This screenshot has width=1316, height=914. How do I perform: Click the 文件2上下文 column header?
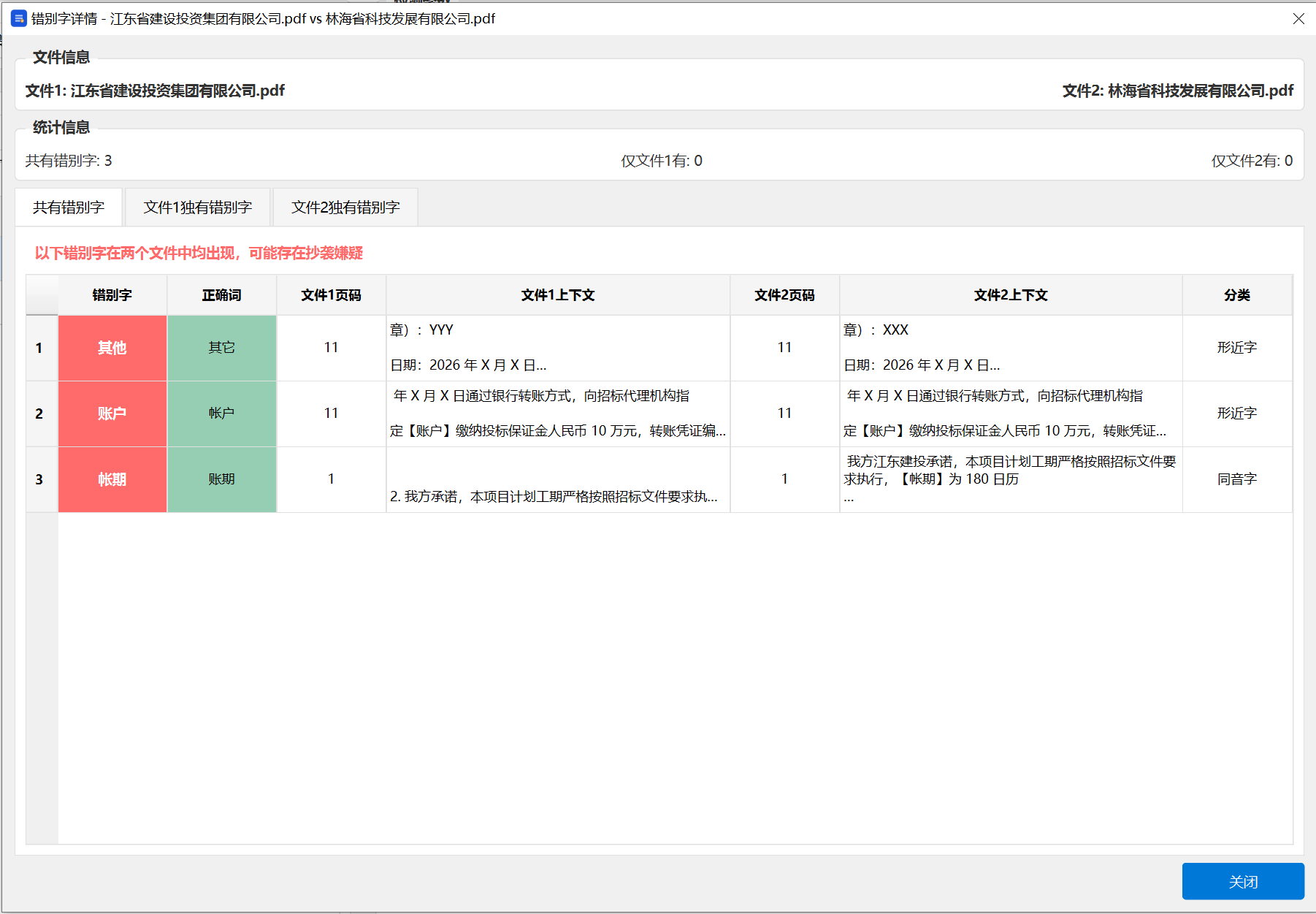click(1011, 295)
